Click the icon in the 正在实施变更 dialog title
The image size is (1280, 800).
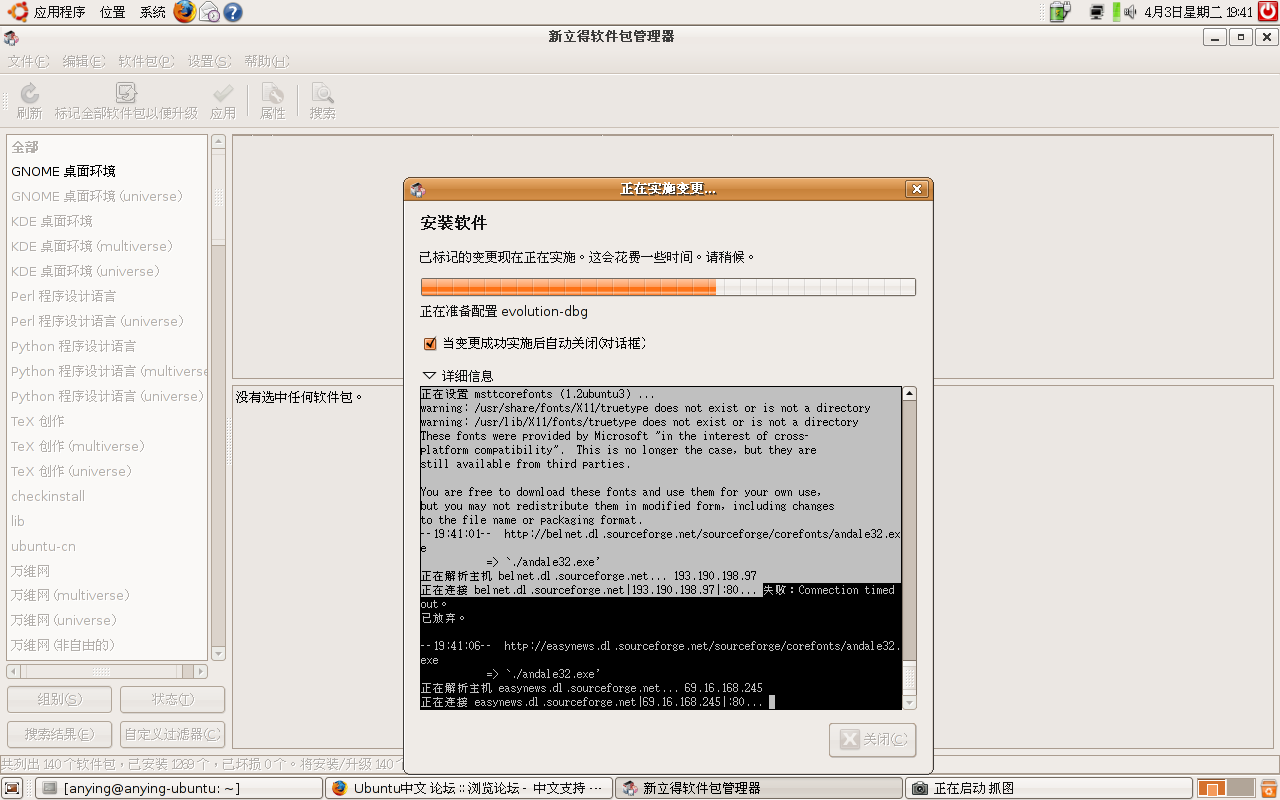coord(418,189)
